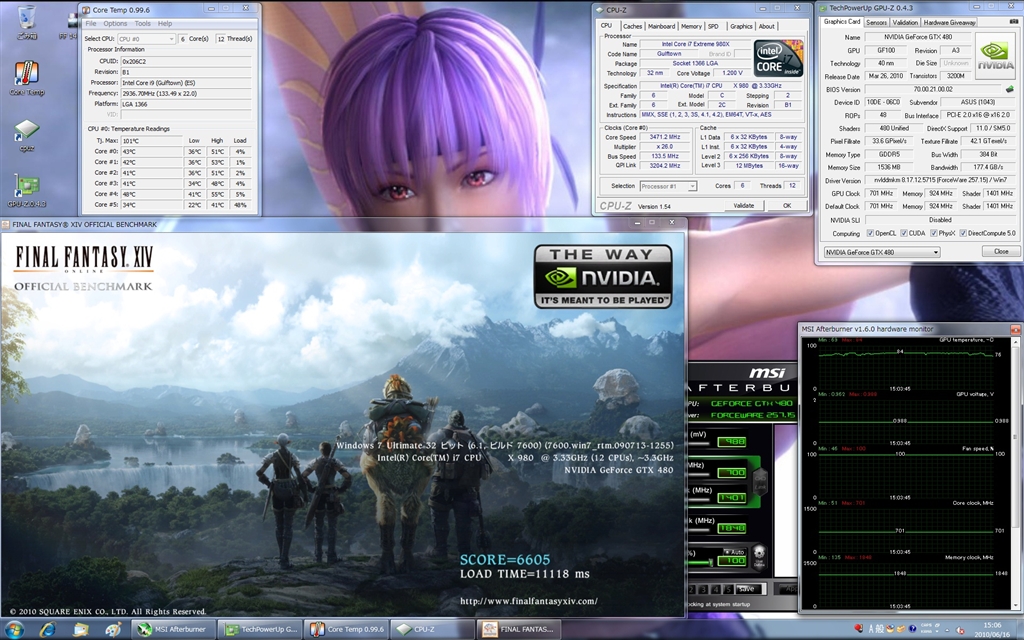Click the Afterburner User Define fan icon
The width and height of the screenshot is (1024, 640).
[x=761, y=554]
